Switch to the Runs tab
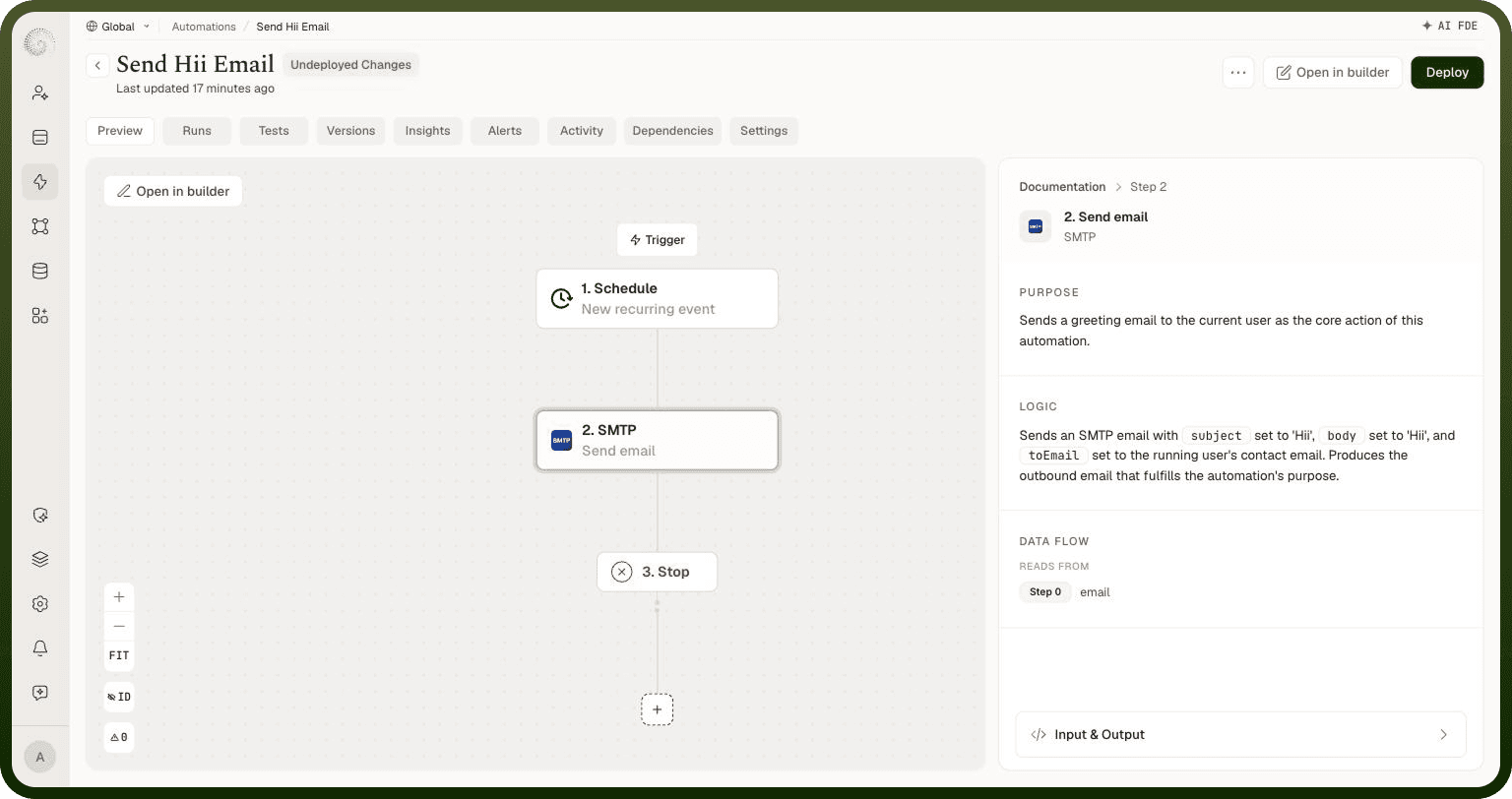Image resolution: width=1512 pixels, height=799 pixels. coord(197,131)
